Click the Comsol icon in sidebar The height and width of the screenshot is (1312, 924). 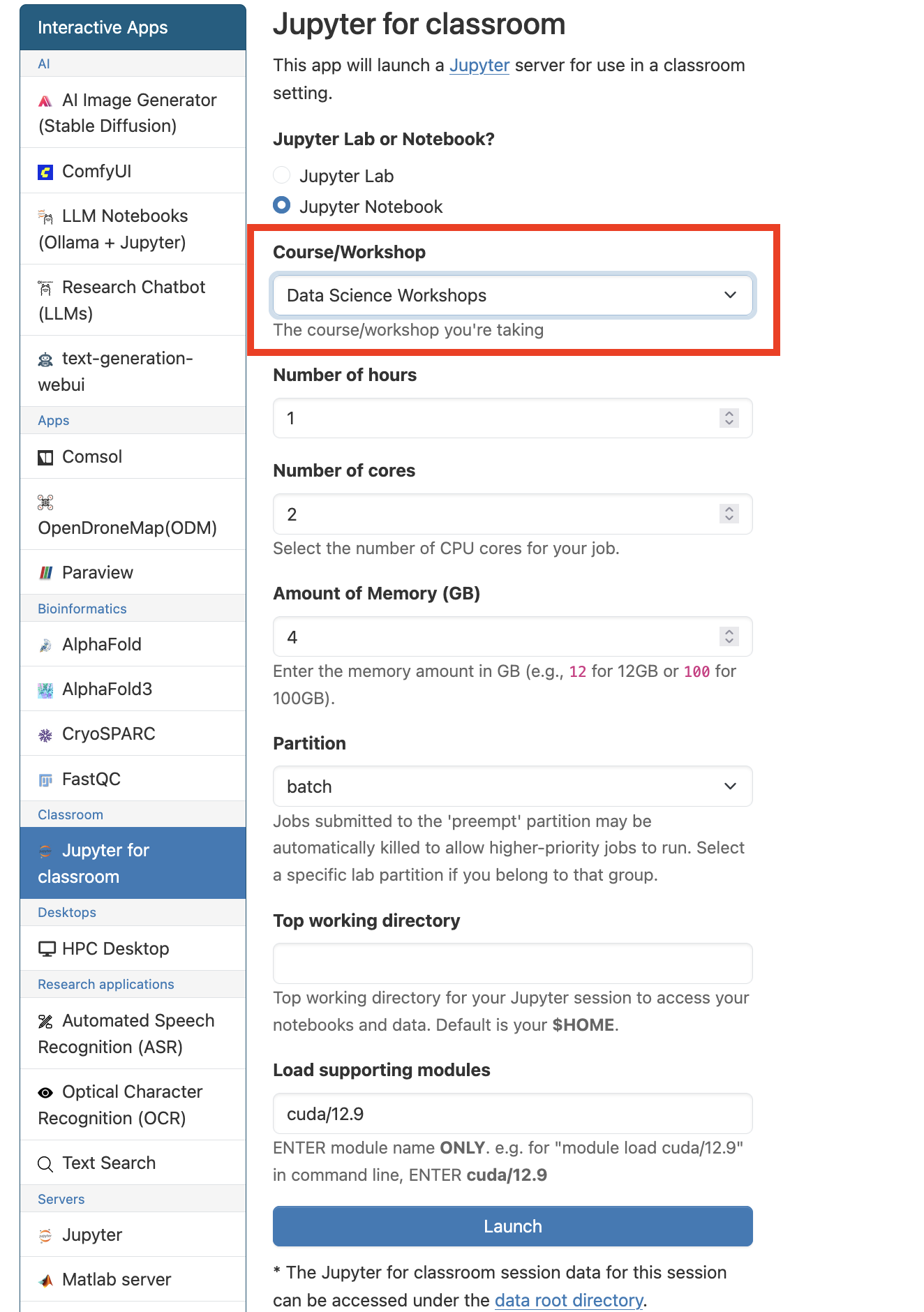pyautogui.click(x=45, y=458)
